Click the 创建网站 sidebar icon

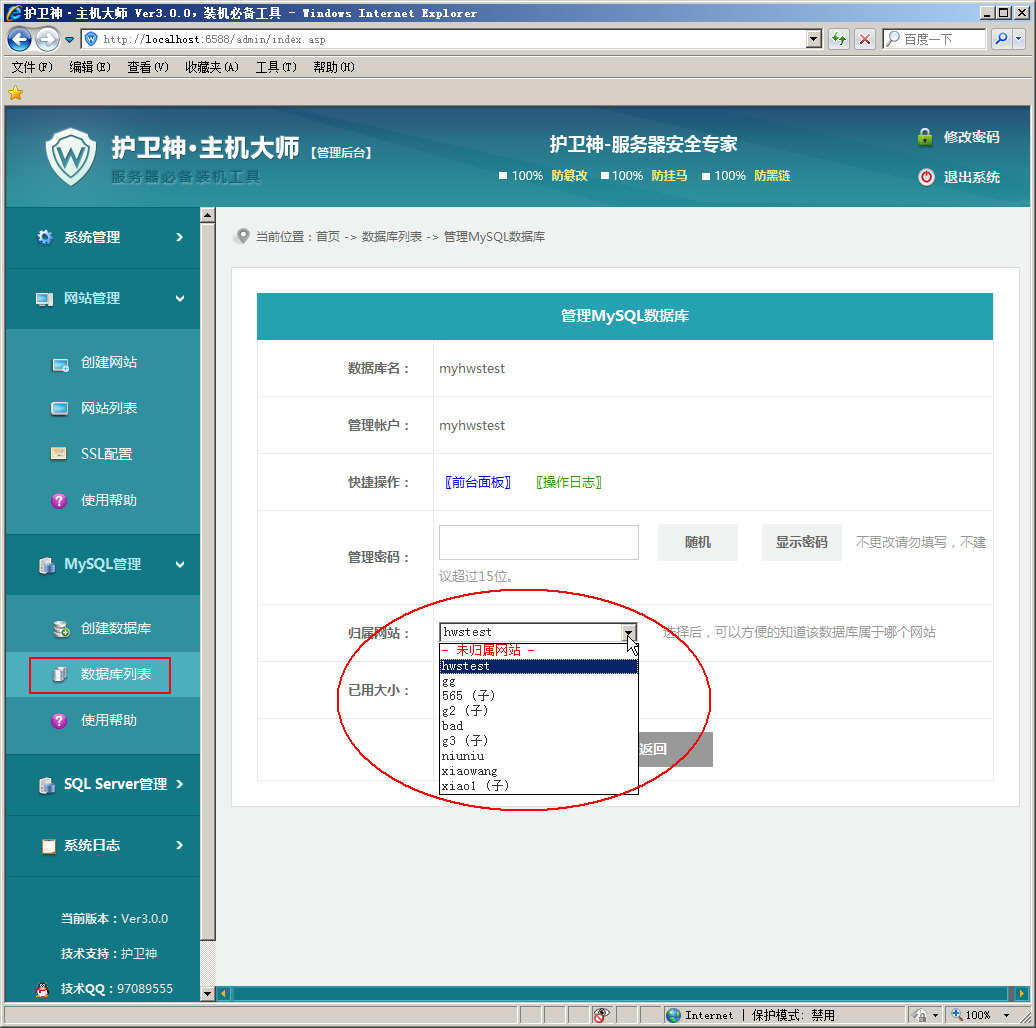[x=60, y=363]
